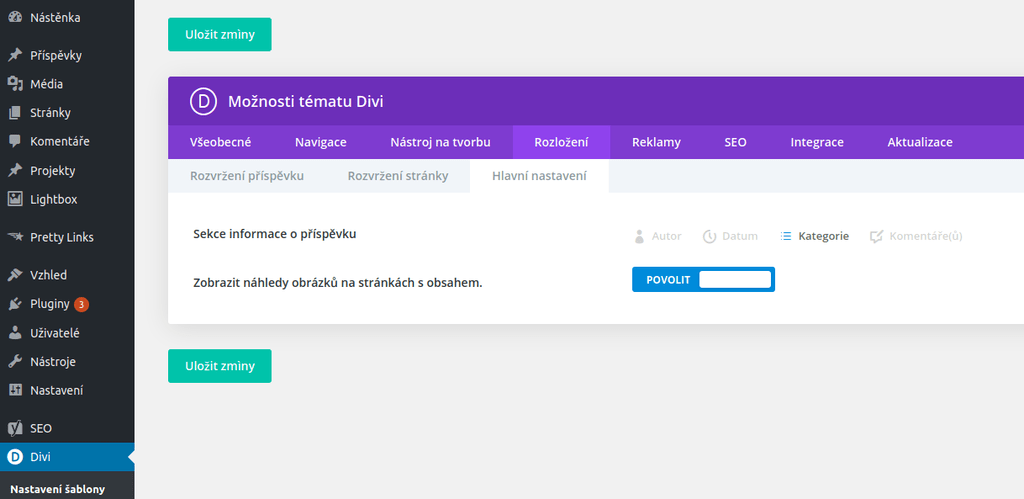Click the Divi circle logo in header
This screenshot has width=1024, height=499.
point(203,101)
